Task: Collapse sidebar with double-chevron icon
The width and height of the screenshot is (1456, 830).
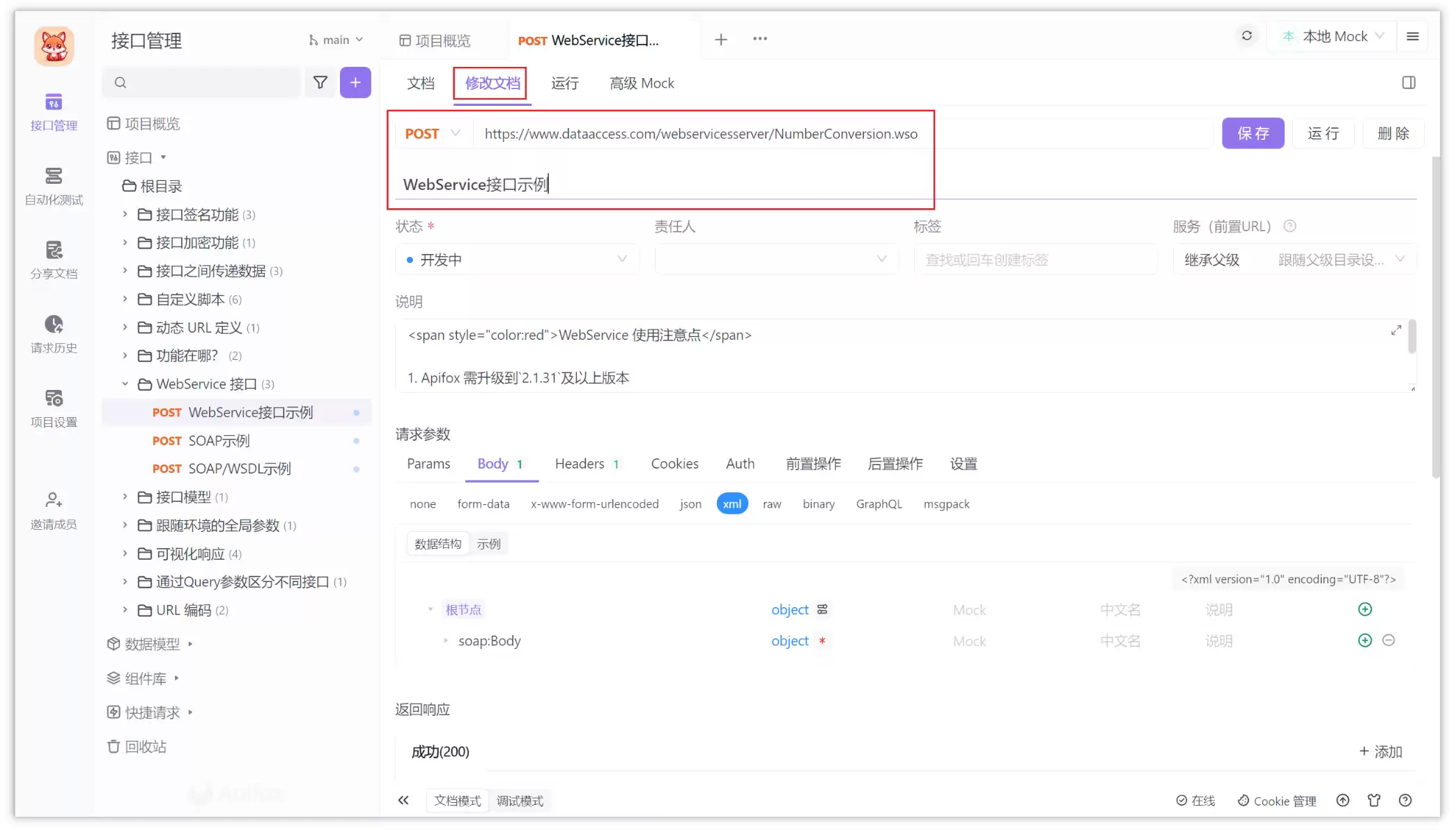Action: coord(403,801)
